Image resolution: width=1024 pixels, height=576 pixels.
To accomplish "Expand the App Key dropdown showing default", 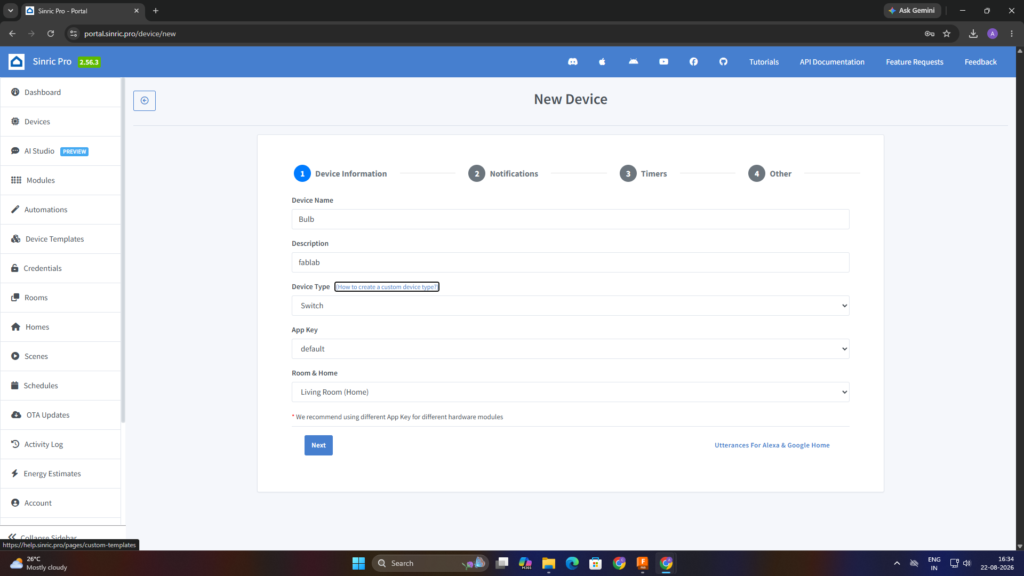I will tap(570, 349).
